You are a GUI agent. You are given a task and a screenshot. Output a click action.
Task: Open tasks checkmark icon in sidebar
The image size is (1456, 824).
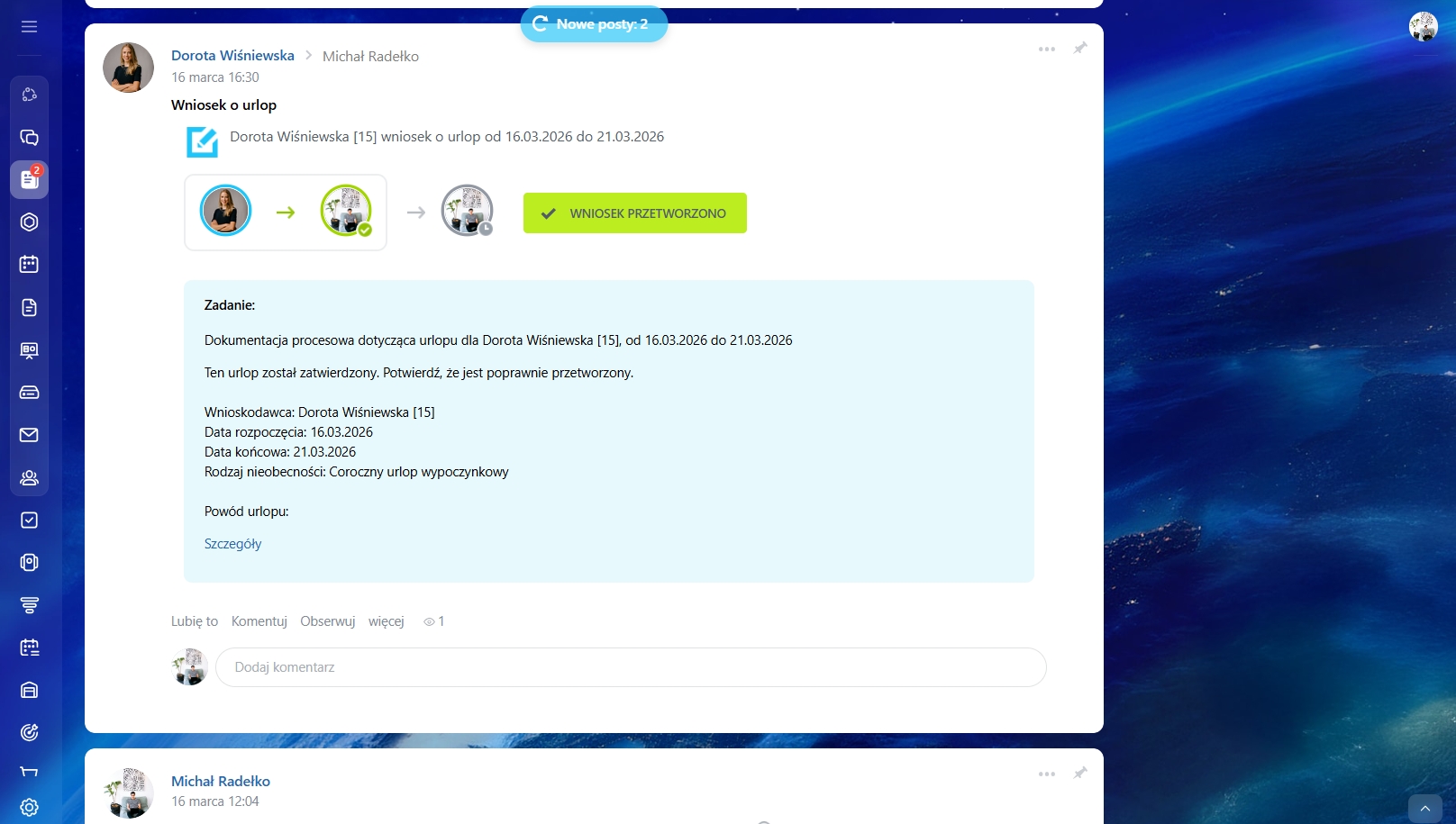coord(29,521)
